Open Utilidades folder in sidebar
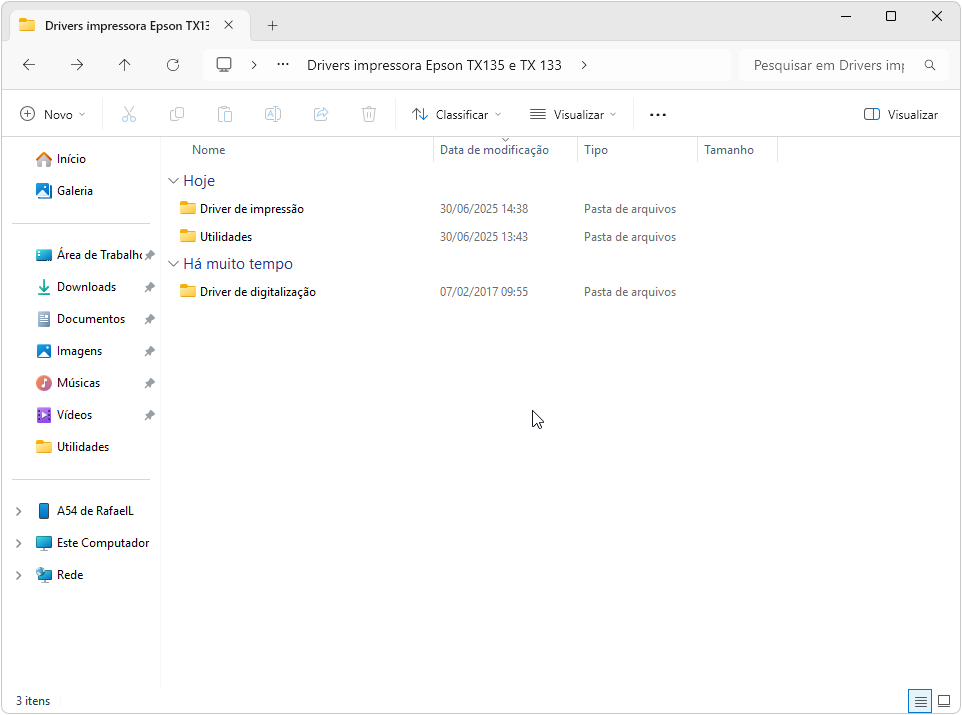962x715 pixels. tap(73, 446)
